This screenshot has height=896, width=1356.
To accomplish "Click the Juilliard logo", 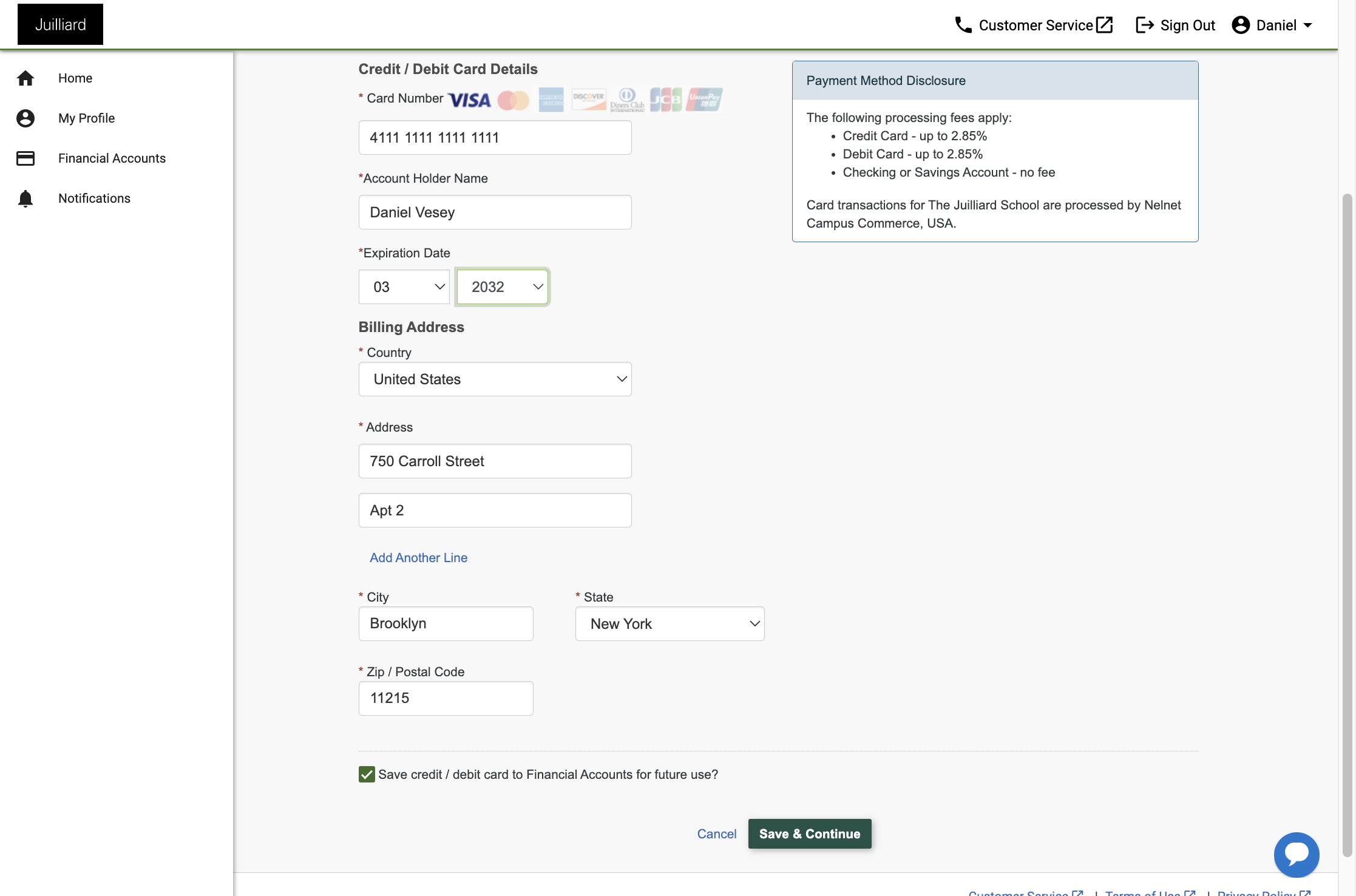I will (x=60, y=24).
